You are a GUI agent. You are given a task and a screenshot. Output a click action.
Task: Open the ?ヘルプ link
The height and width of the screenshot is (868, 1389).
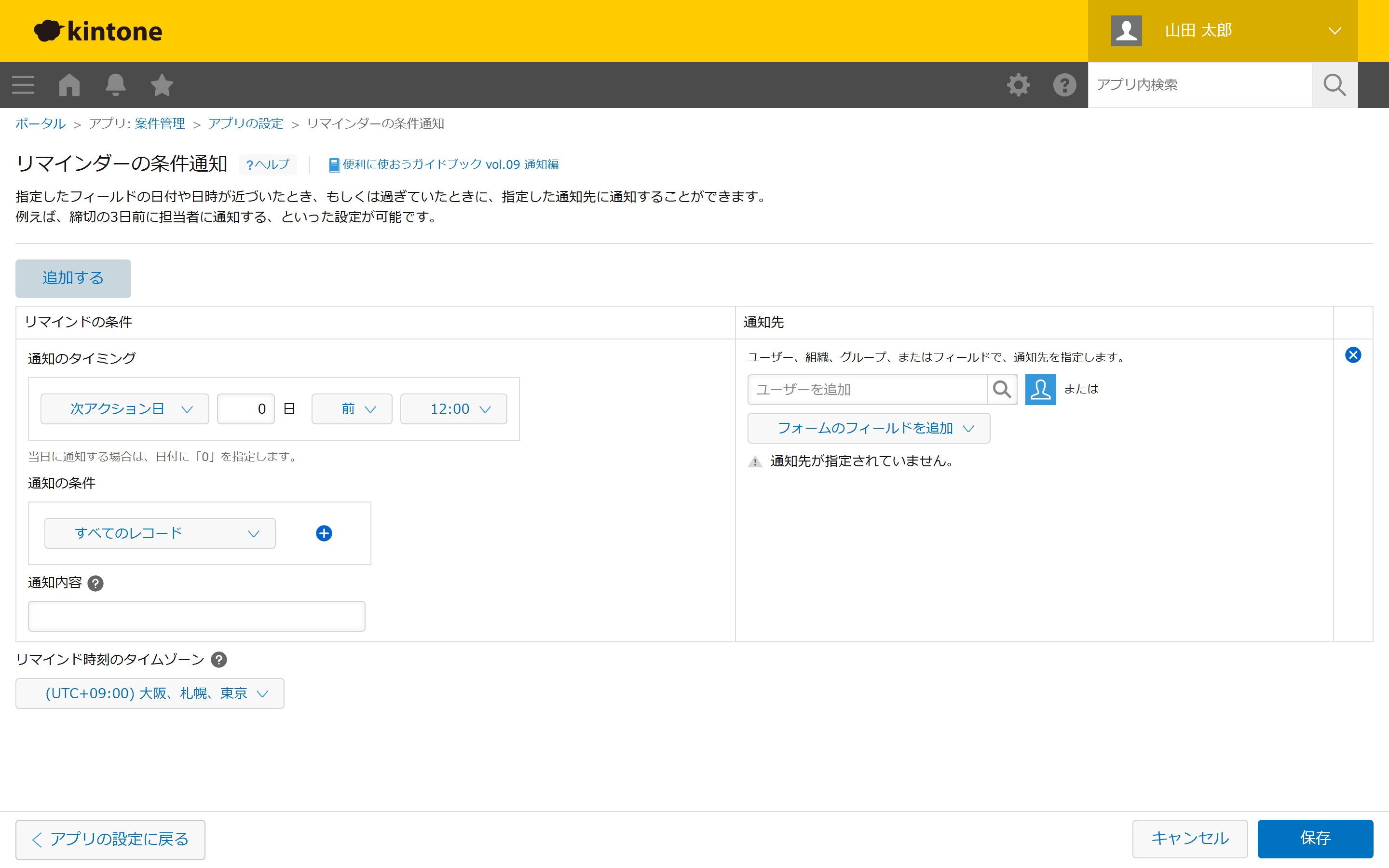click(x=268, y=165)
